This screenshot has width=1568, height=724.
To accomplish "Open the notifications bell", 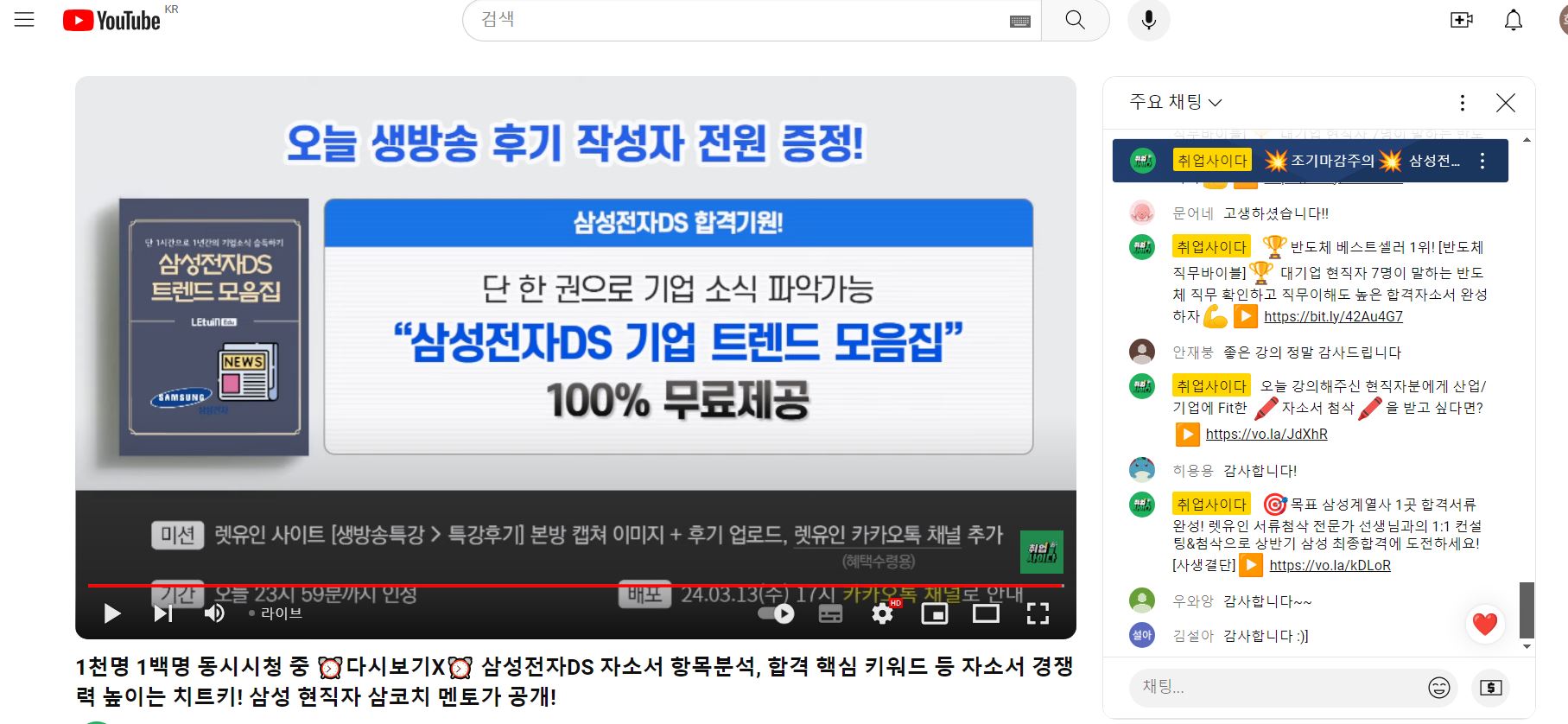I will click(x=1513, y=20).
